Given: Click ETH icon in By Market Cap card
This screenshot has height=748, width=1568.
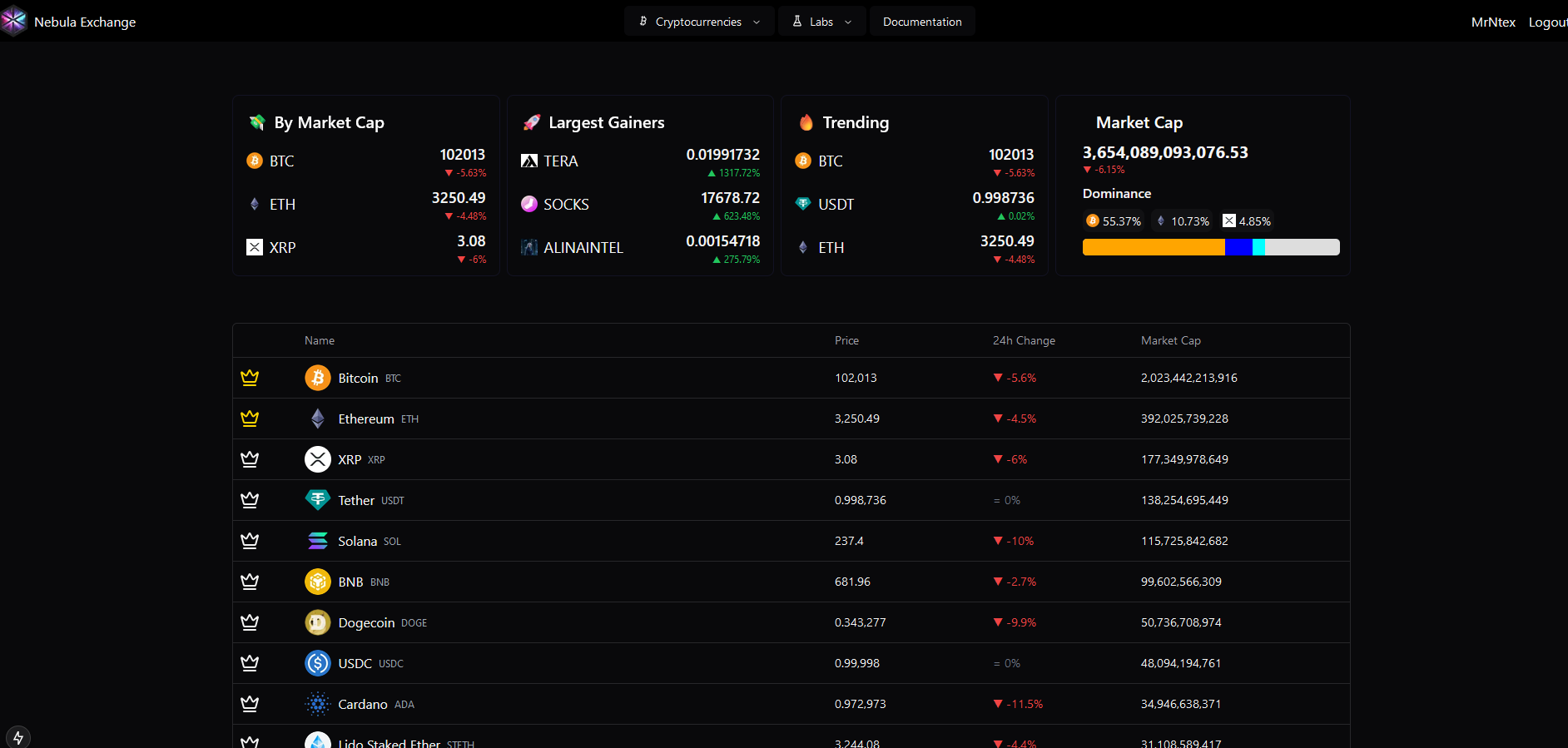Looking at the screenshot, I should (255, 204).
